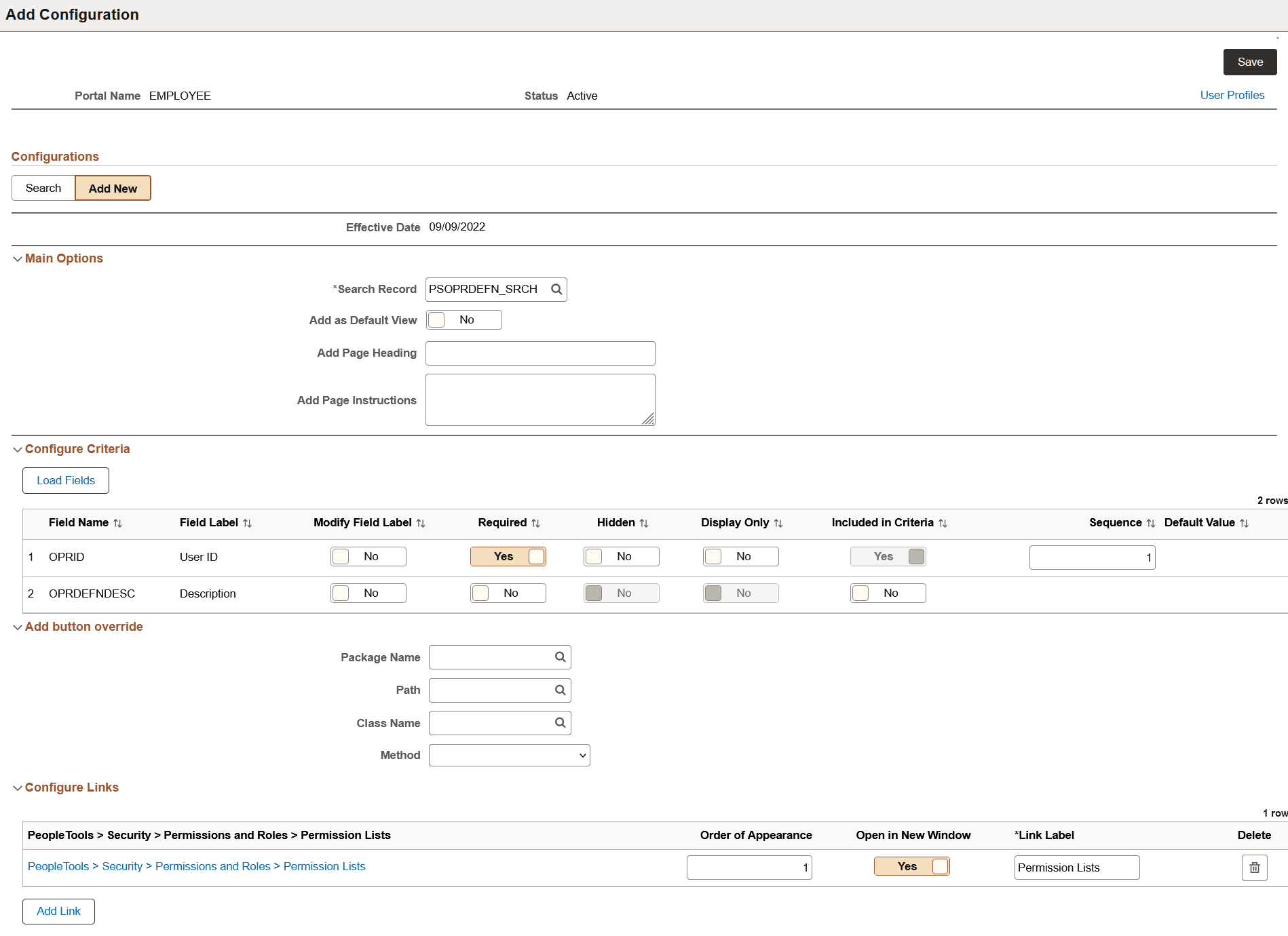The image size is (1288, 936).
Task: Open the Method dropdown
Action: point(509,755)
